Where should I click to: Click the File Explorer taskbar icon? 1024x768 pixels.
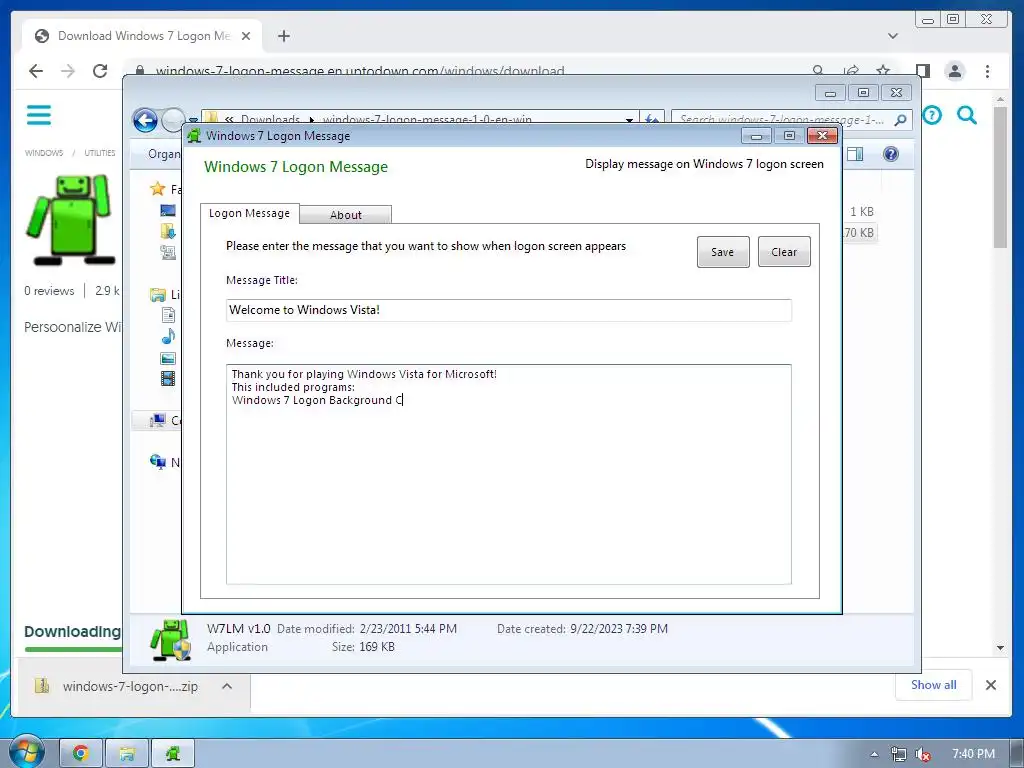[x=127, y=754]
